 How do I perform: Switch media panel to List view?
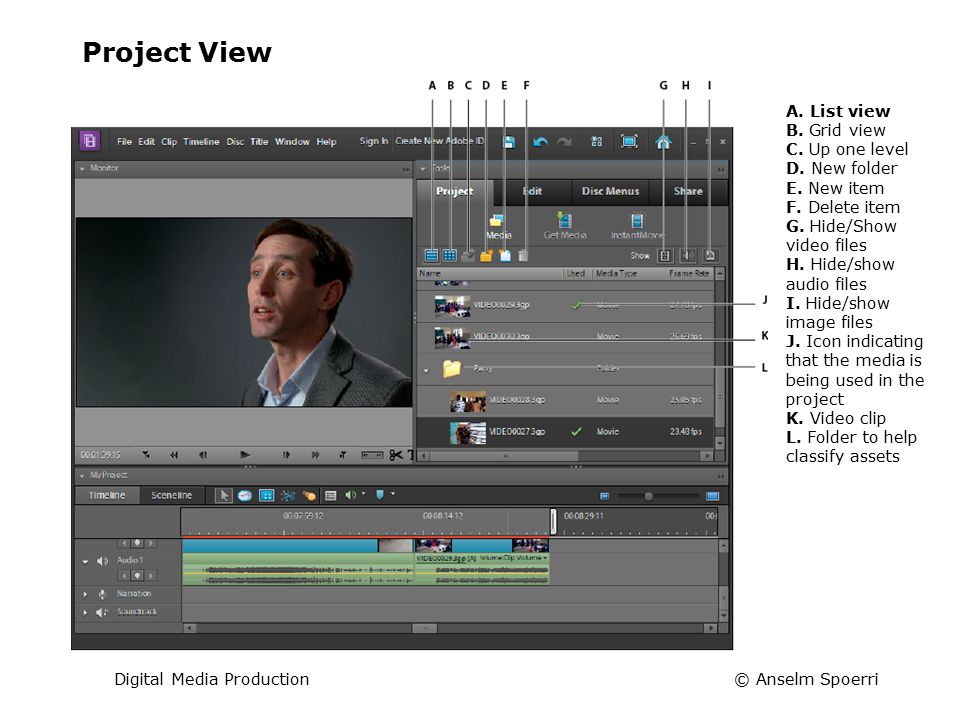[x=432, y=255]
